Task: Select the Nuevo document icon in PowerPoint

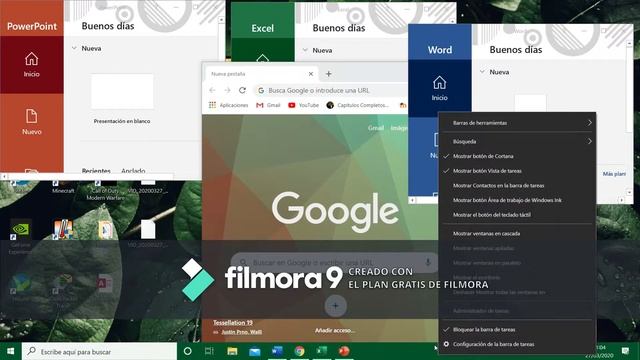Action: pyautogui.click(x=31, y=116)
